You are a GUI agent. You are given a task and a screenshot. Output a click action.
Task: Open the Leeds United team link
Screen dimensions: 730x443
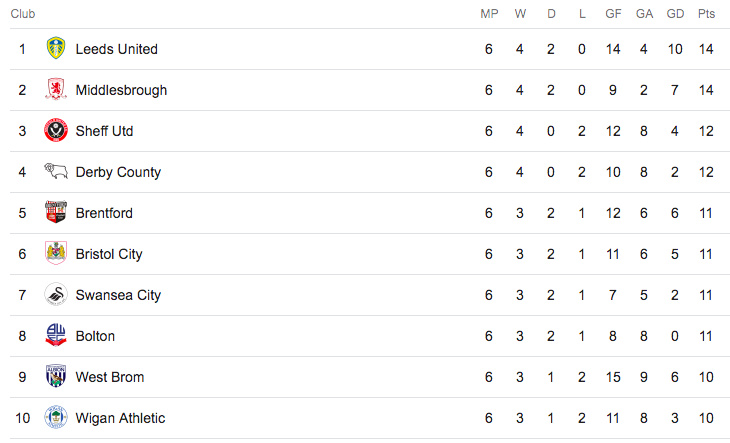click(x=117, y=49)
